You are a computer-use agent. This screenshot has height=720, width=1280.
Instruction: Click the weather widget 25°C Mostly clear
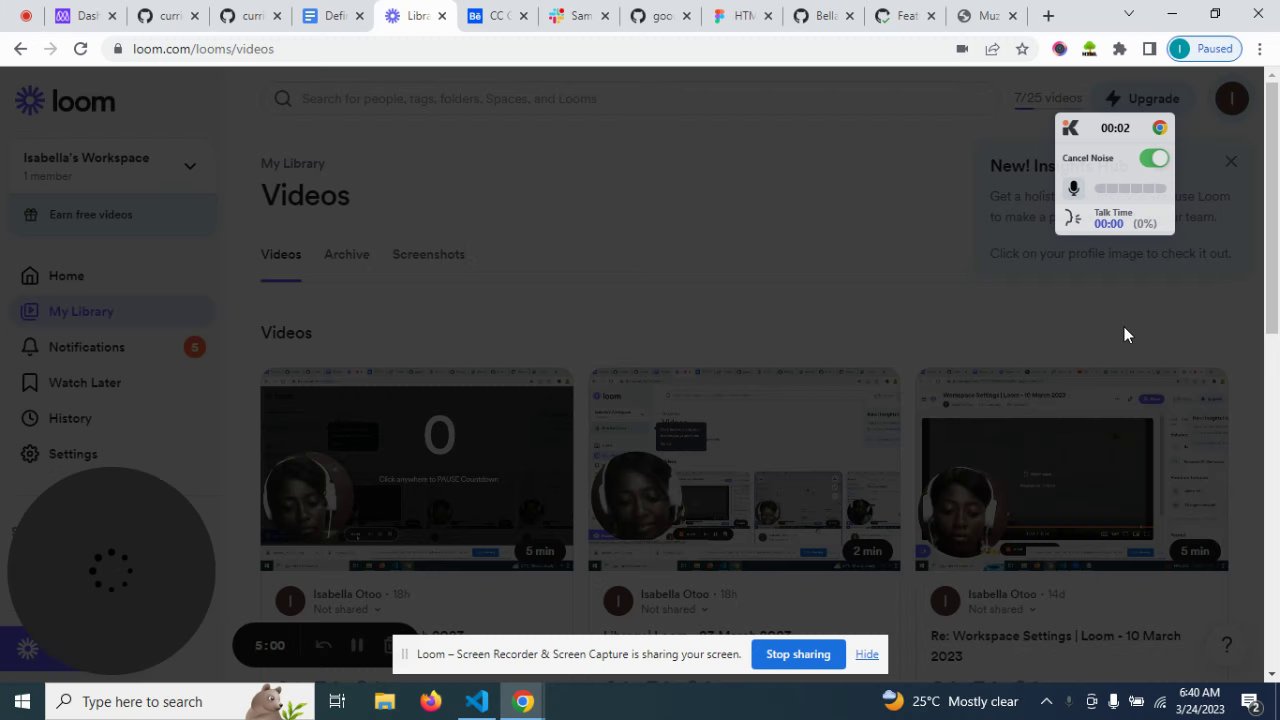click(x=951, y=701)
